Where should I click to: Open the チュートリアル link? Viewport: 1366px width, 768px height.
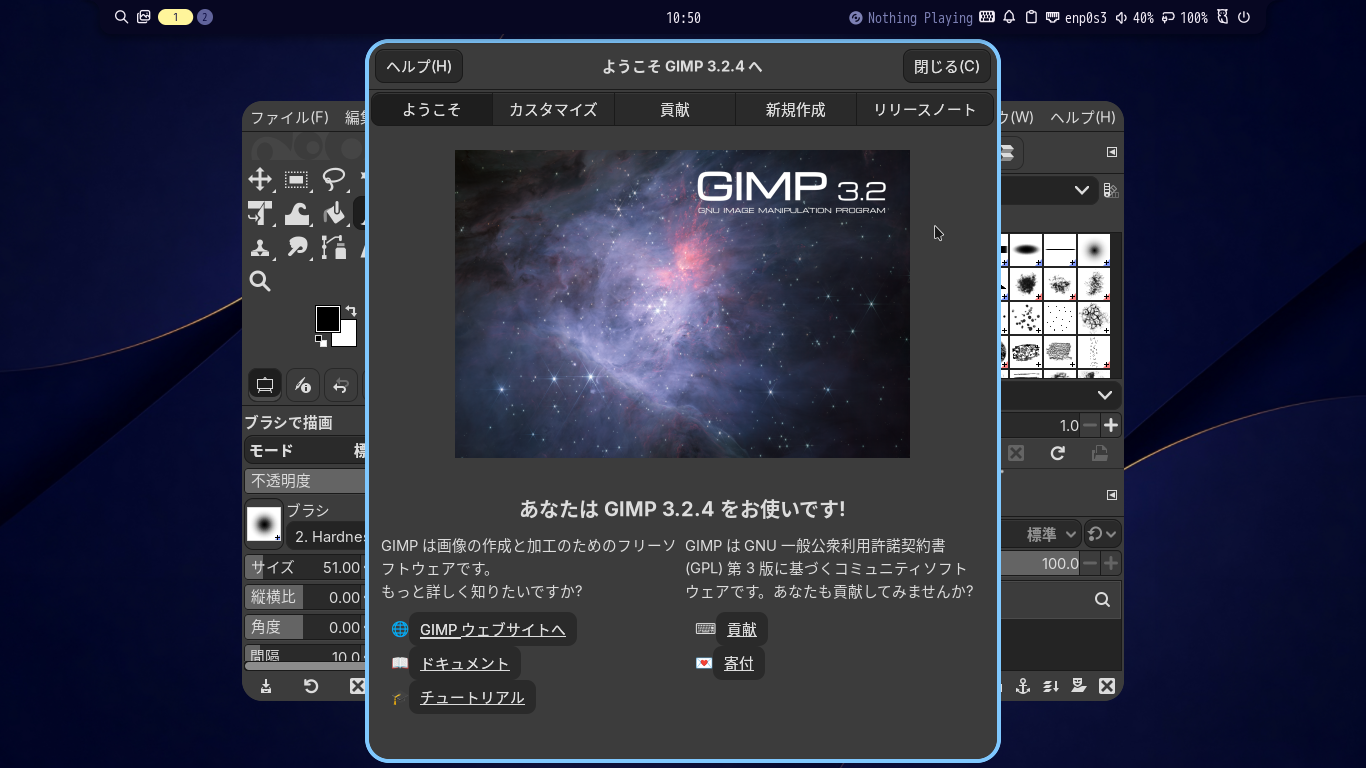click(472, 697)
